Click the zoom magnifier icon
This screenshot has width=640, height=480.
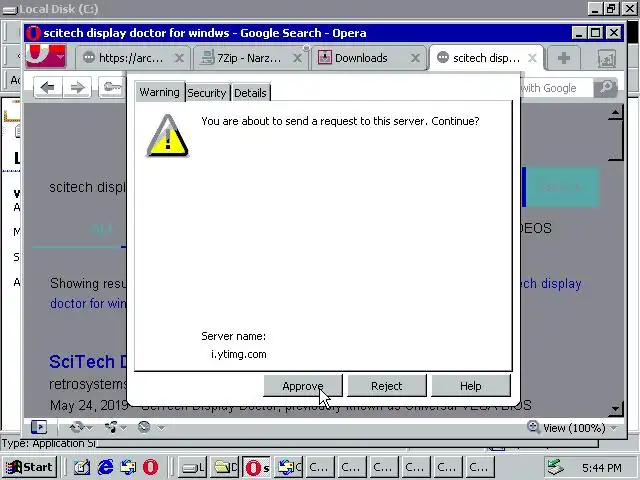[533, 427]
